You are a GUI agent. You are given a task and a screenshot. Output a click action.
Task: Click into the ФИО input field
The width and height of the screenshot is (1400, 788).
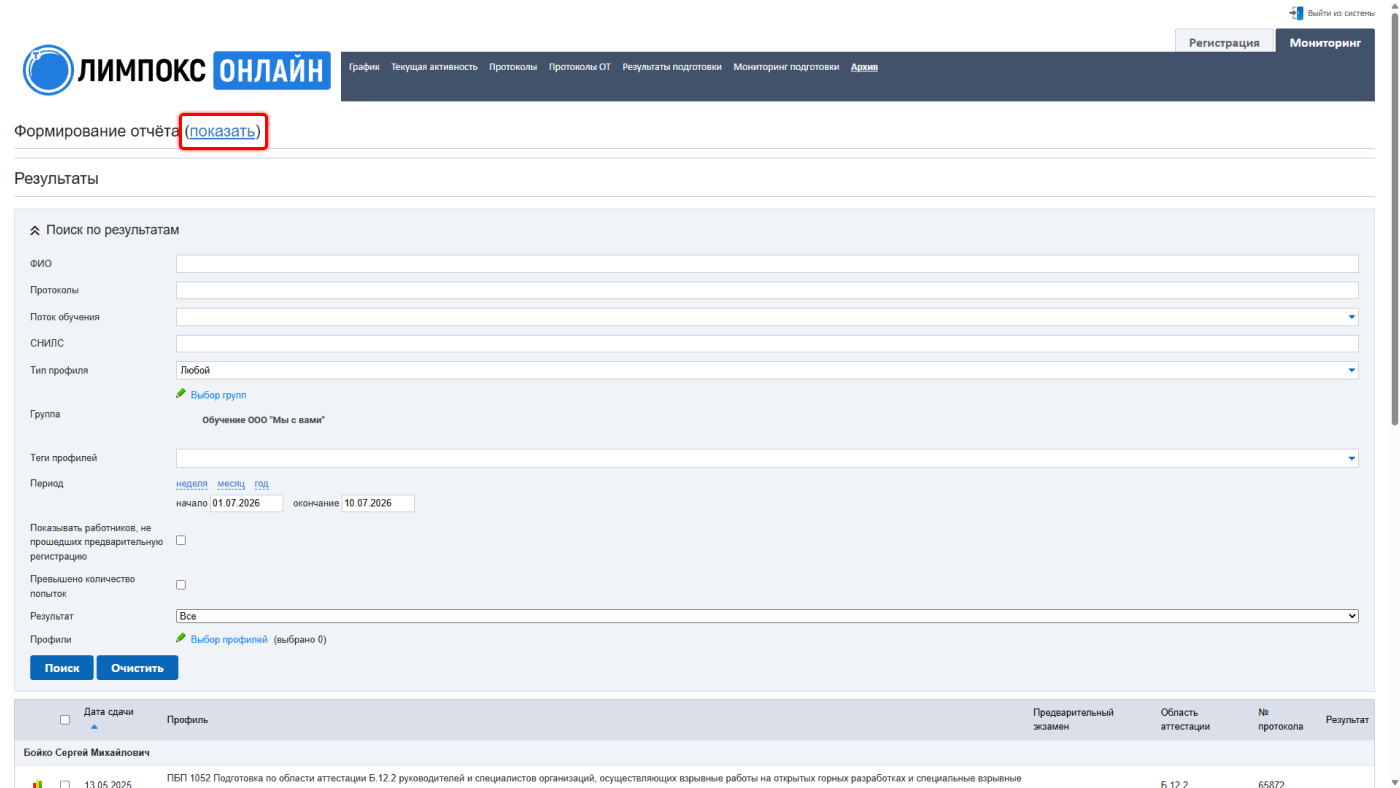767,264
